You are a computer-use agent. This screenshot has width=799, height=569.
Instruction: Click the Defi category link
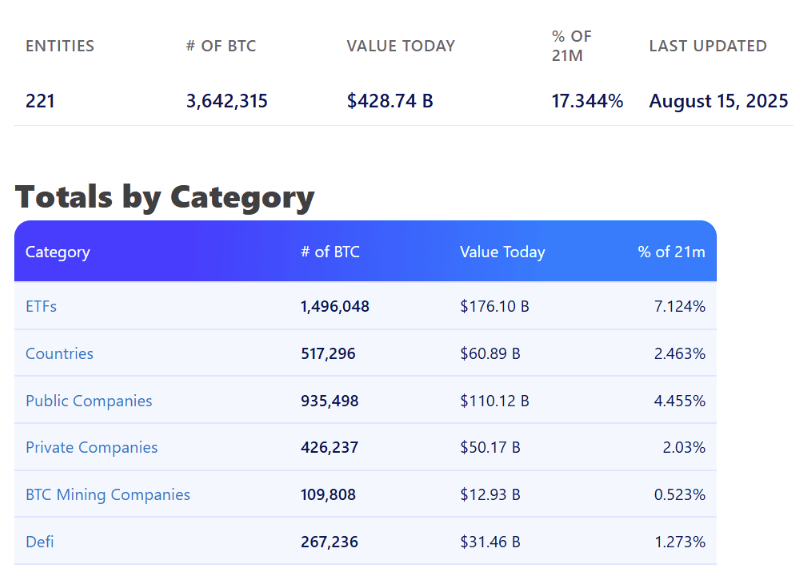click(40, 541)
